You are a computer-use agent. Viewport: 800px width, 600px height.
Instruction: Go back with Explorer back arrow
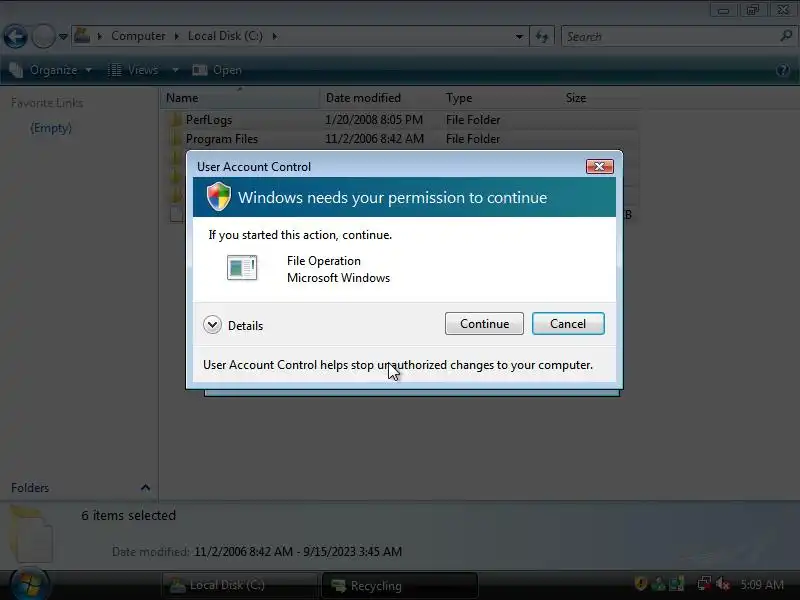pyautogui.click(x=15, y=36)
